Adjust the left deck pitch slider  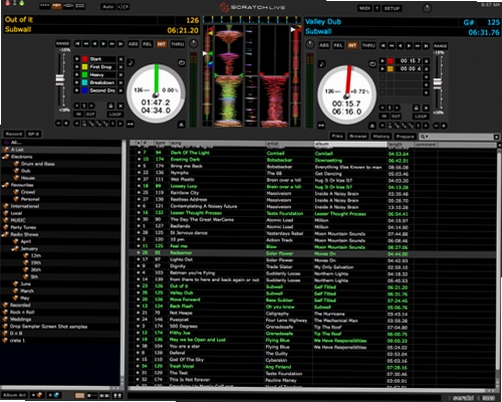pos(60,79)
